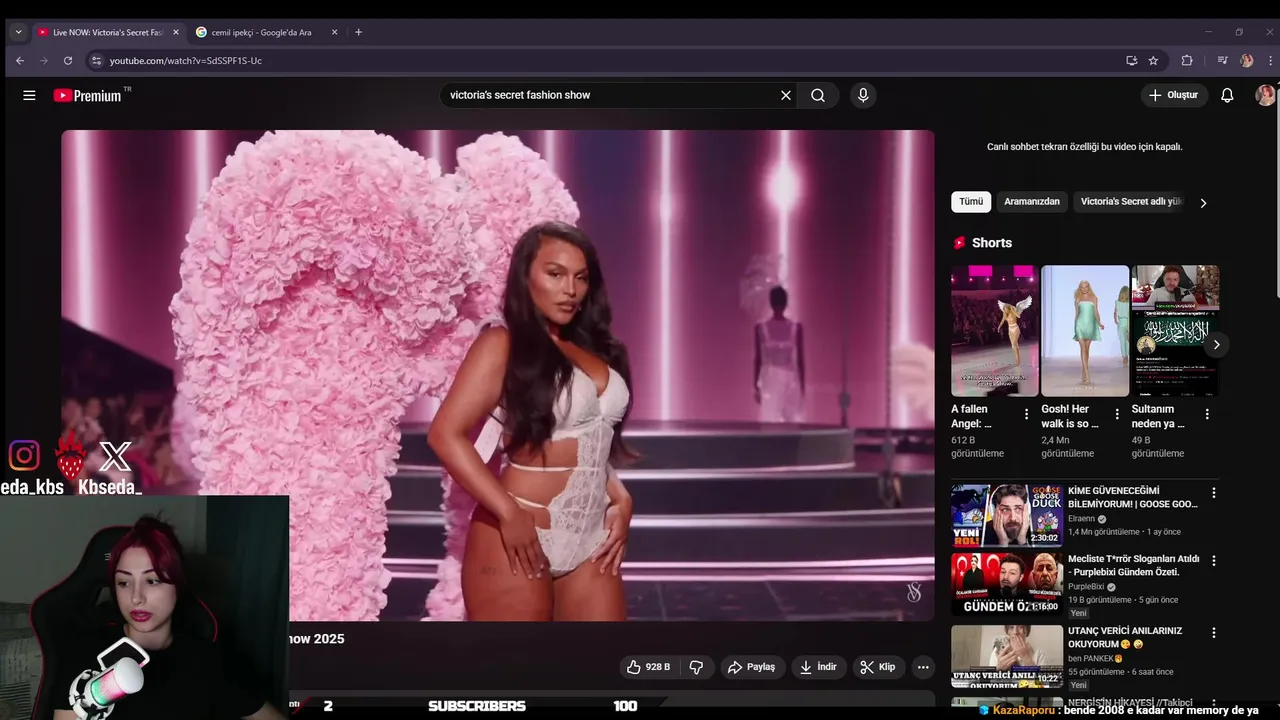This screenshot has width=1280, height=720.
Task: Open the Goose Goo video thumbnail
Action: [1007, 516]
